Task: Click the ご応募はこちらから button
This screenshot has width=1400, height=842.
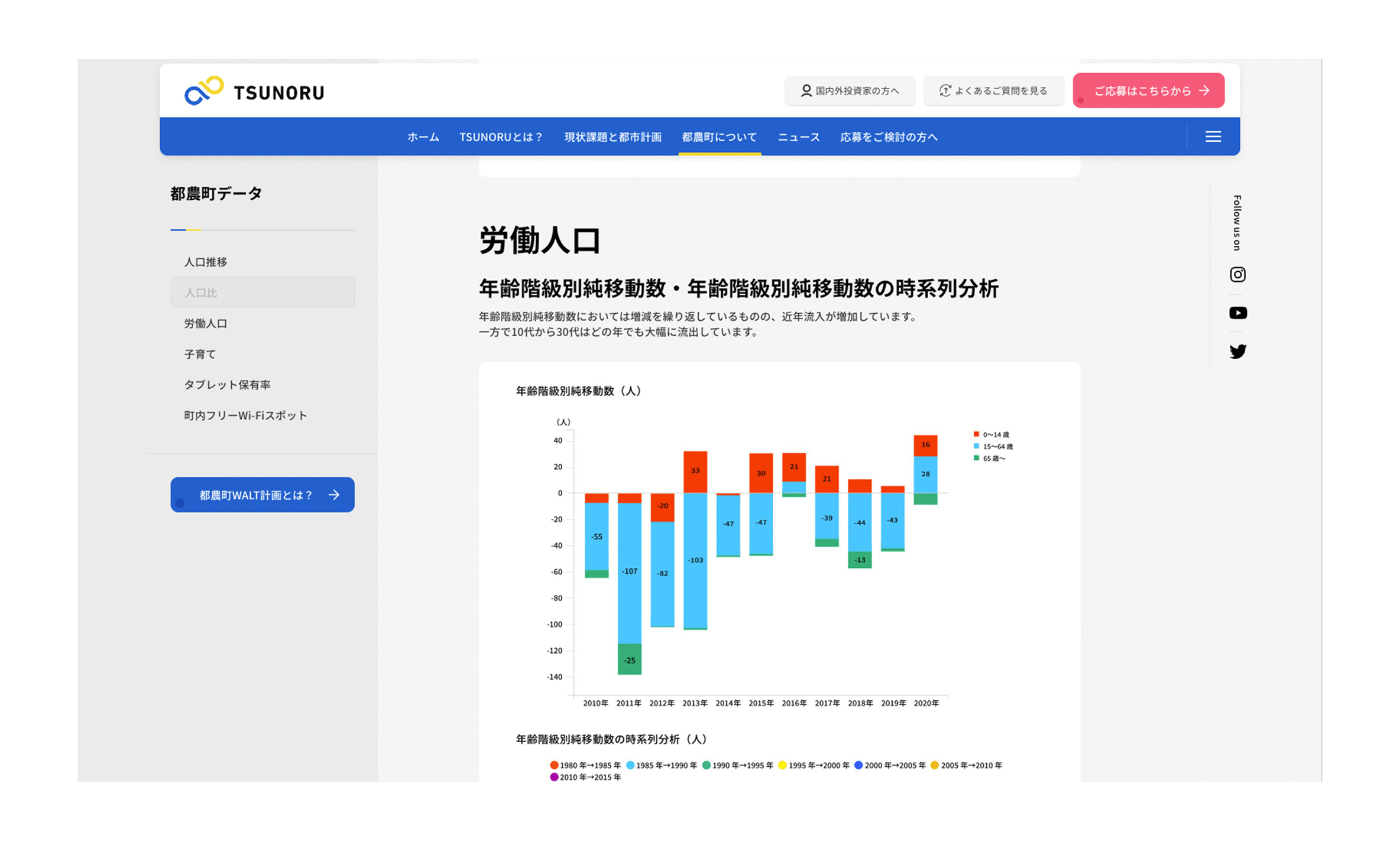Action: point(1148,90)
